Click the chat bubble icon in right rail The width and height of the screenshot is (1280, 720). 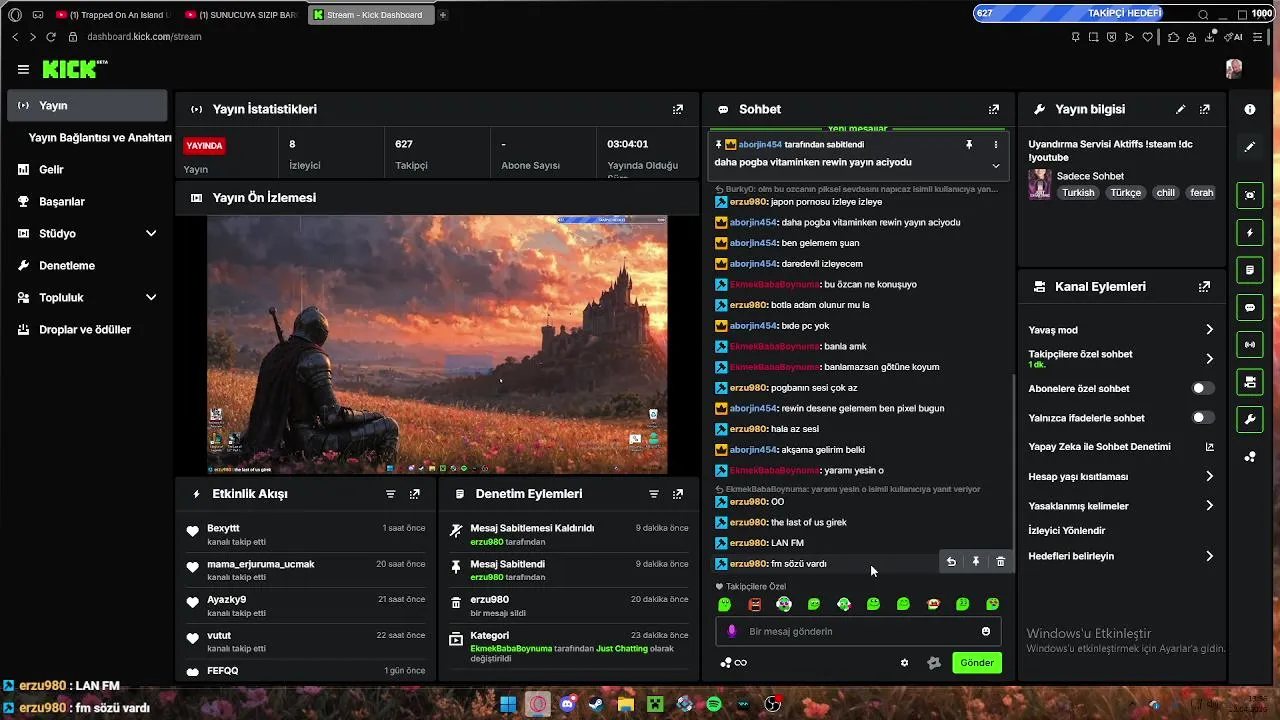tap(1250, 307)
